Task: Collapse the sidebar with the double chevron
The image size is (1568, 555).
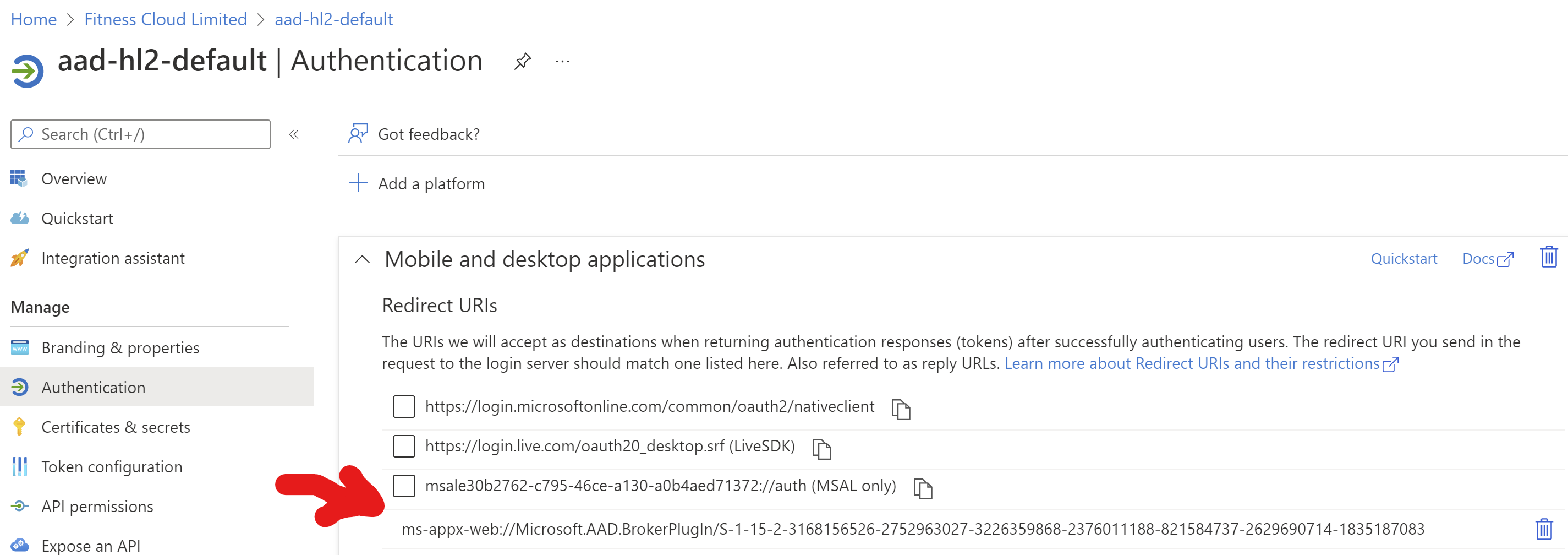Action: coord(294,134)
